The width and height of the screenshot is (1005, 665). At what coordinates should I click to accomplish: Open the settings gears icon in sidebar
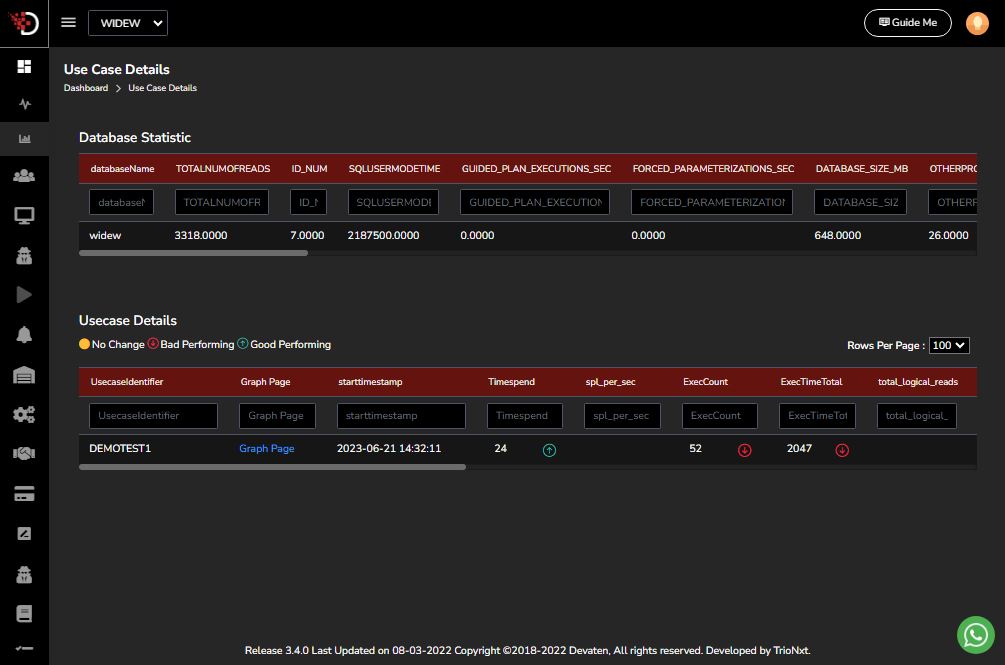(x=24, y=415)
